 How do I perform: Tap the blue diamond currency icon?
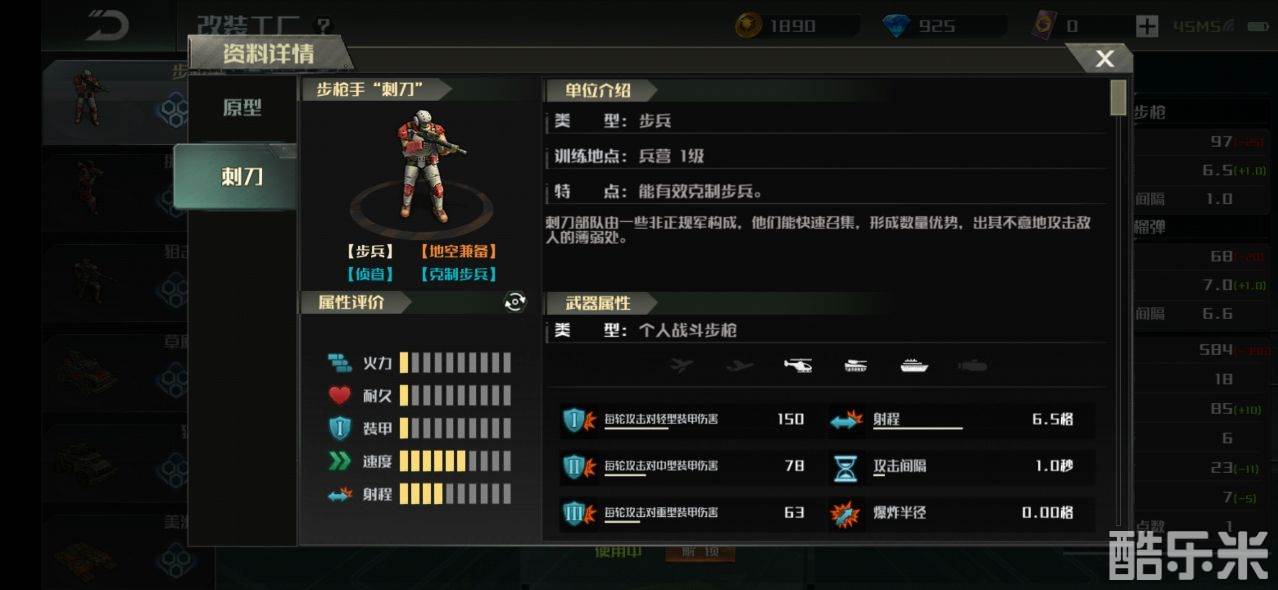pyautogui.click(x=897, y=26)
